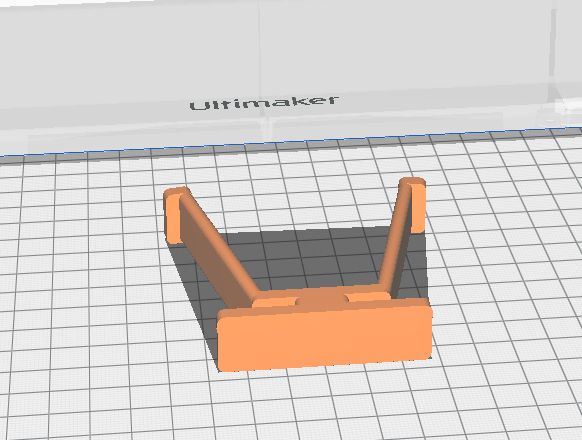Click the right connector block behind plate
The height and width of the screenshot is (440, 582).
click(x=368, y=296)
